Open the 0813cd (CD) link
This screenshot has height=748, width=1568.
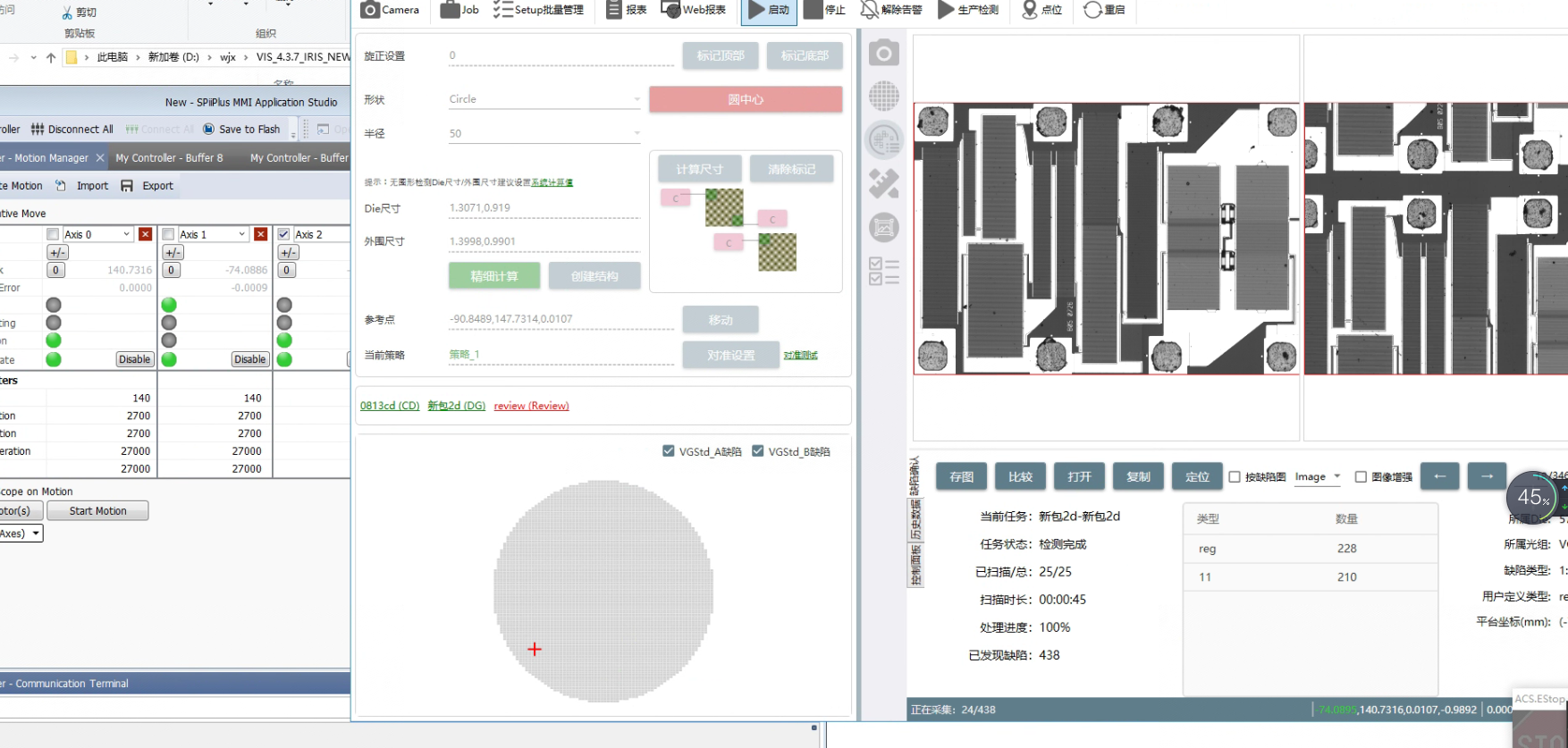[390, 406]
